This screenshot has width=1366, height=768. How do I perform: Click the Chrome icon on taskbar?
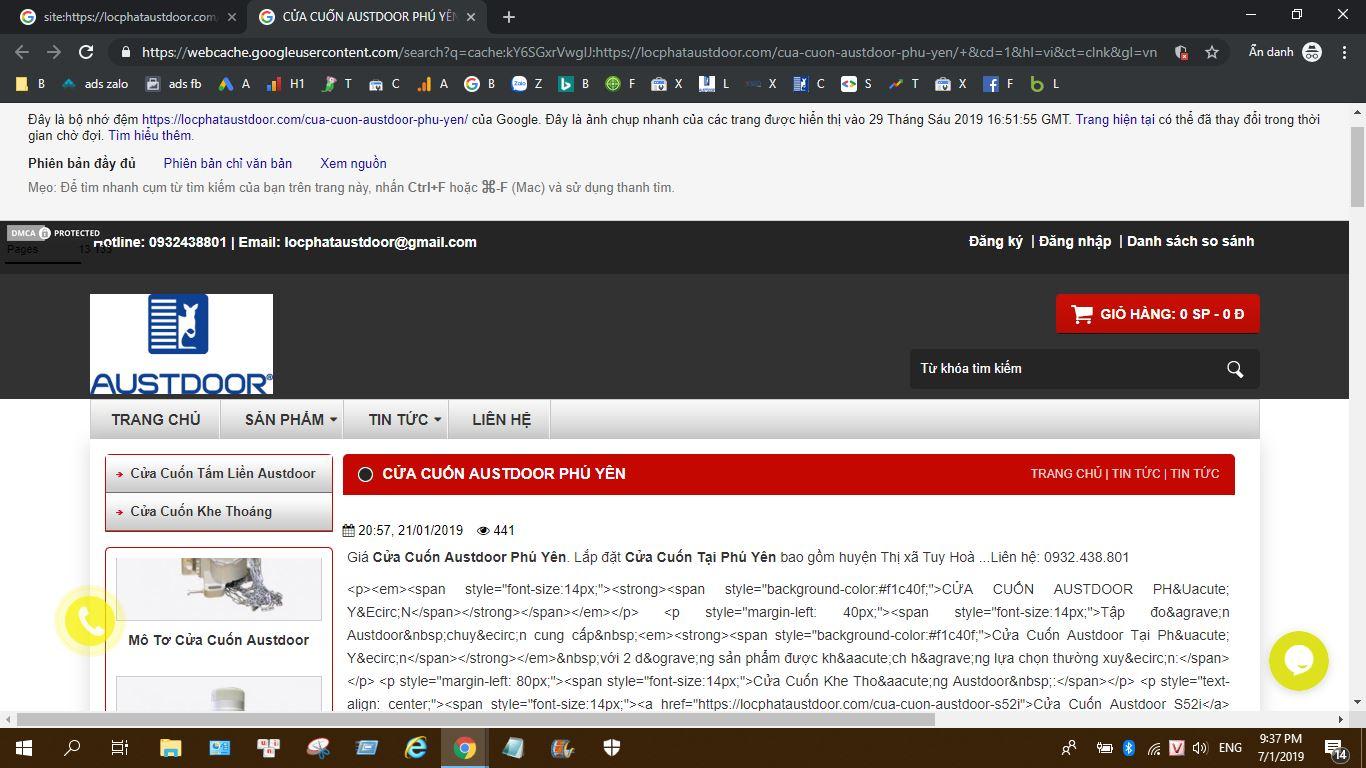click(464, 747)
